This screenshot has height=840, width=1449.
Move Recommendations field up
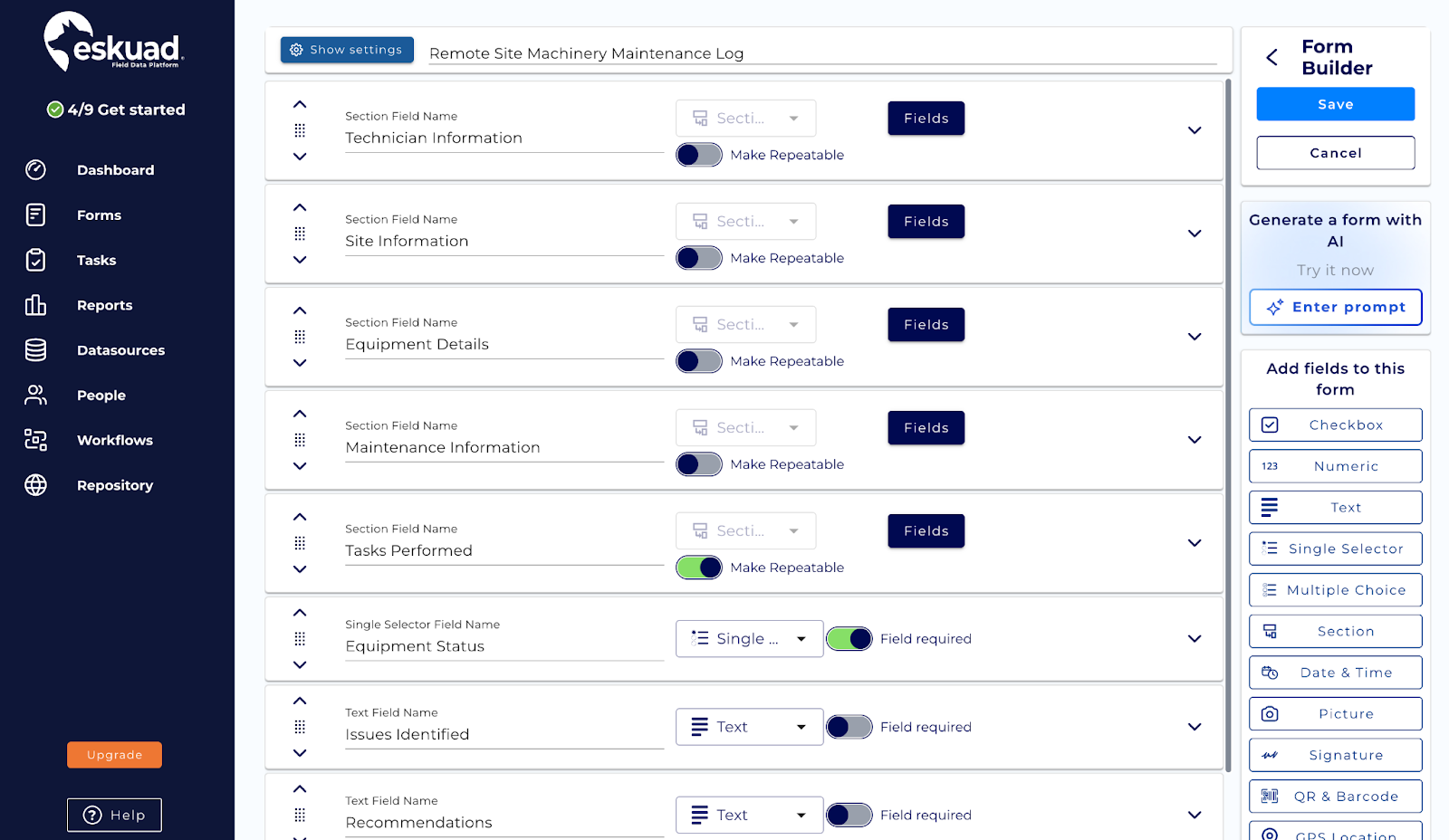pyautogui.click(x=300, y=789)
